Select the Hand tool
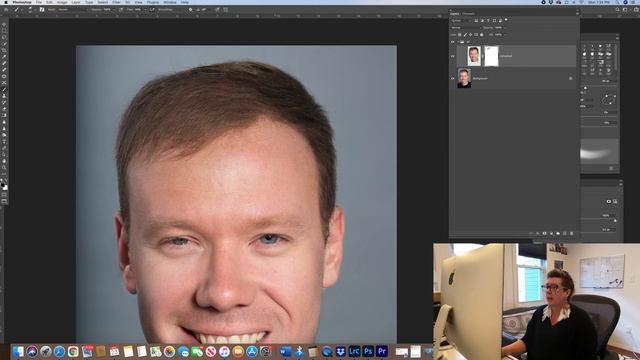This screenshot has width=640, height=360. 4,161
